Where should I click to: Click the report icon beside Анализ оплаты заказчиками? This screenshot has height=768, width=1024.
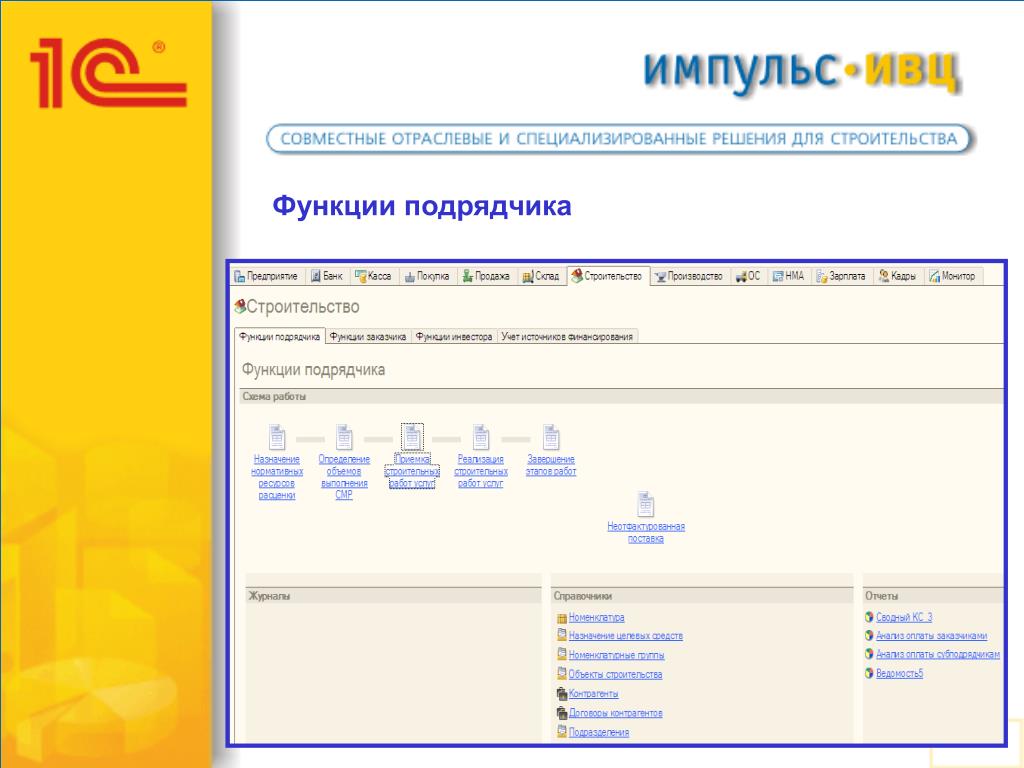[869, 635]
